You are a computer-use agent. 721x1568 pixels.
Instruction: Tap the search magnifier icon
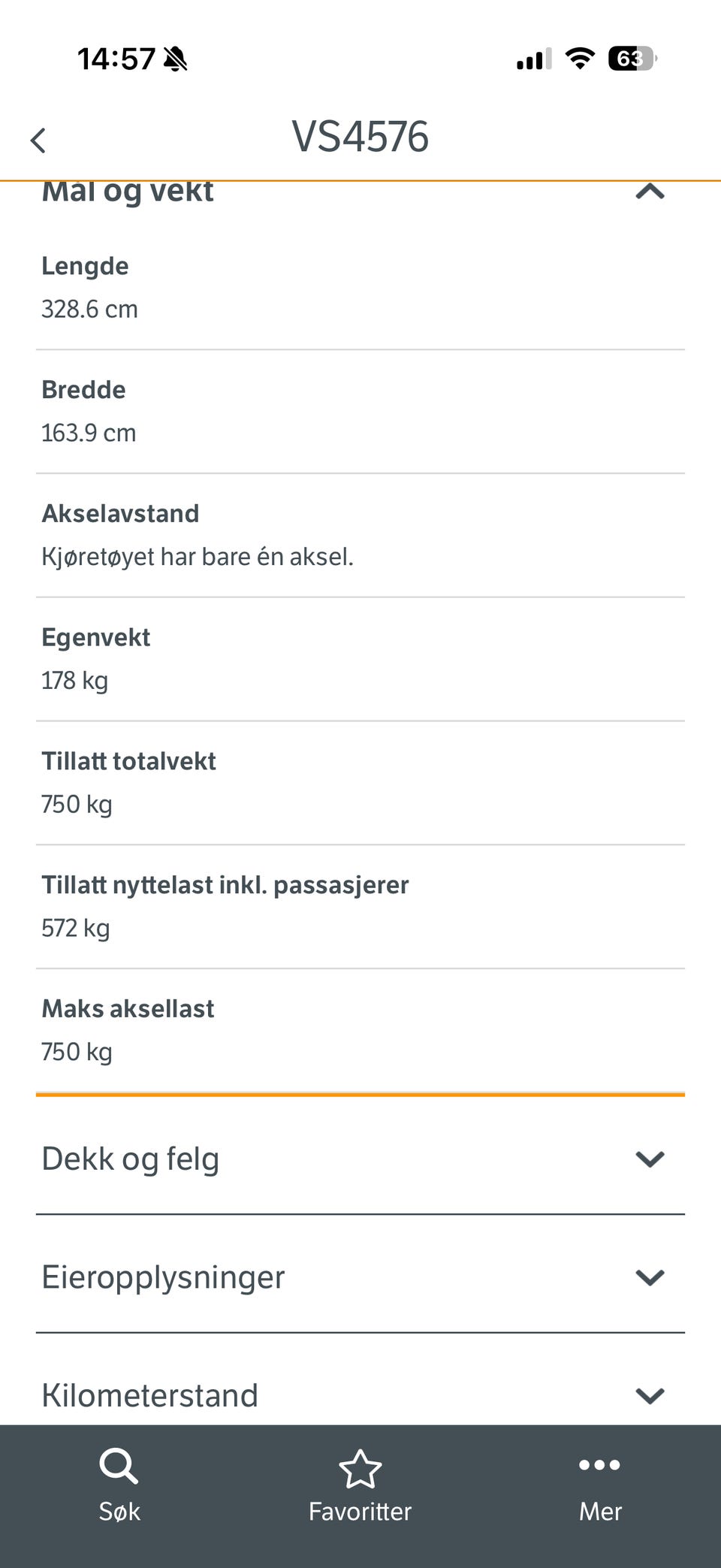tap(119, 1466)
